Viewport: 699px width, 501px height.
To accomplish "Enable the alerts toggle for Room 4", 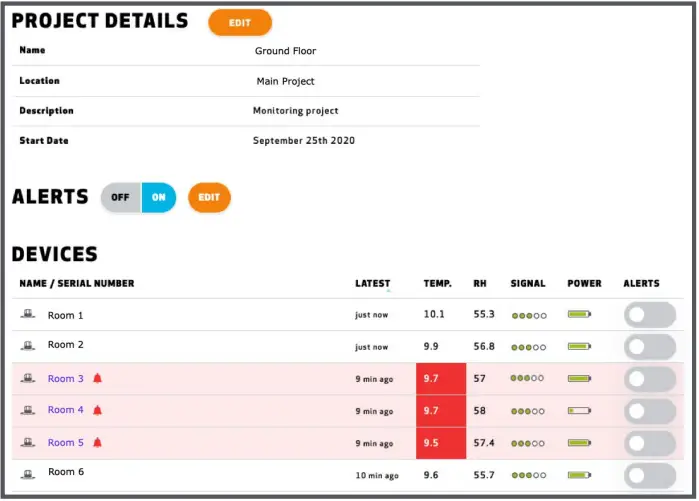I will tap(650, 411).
